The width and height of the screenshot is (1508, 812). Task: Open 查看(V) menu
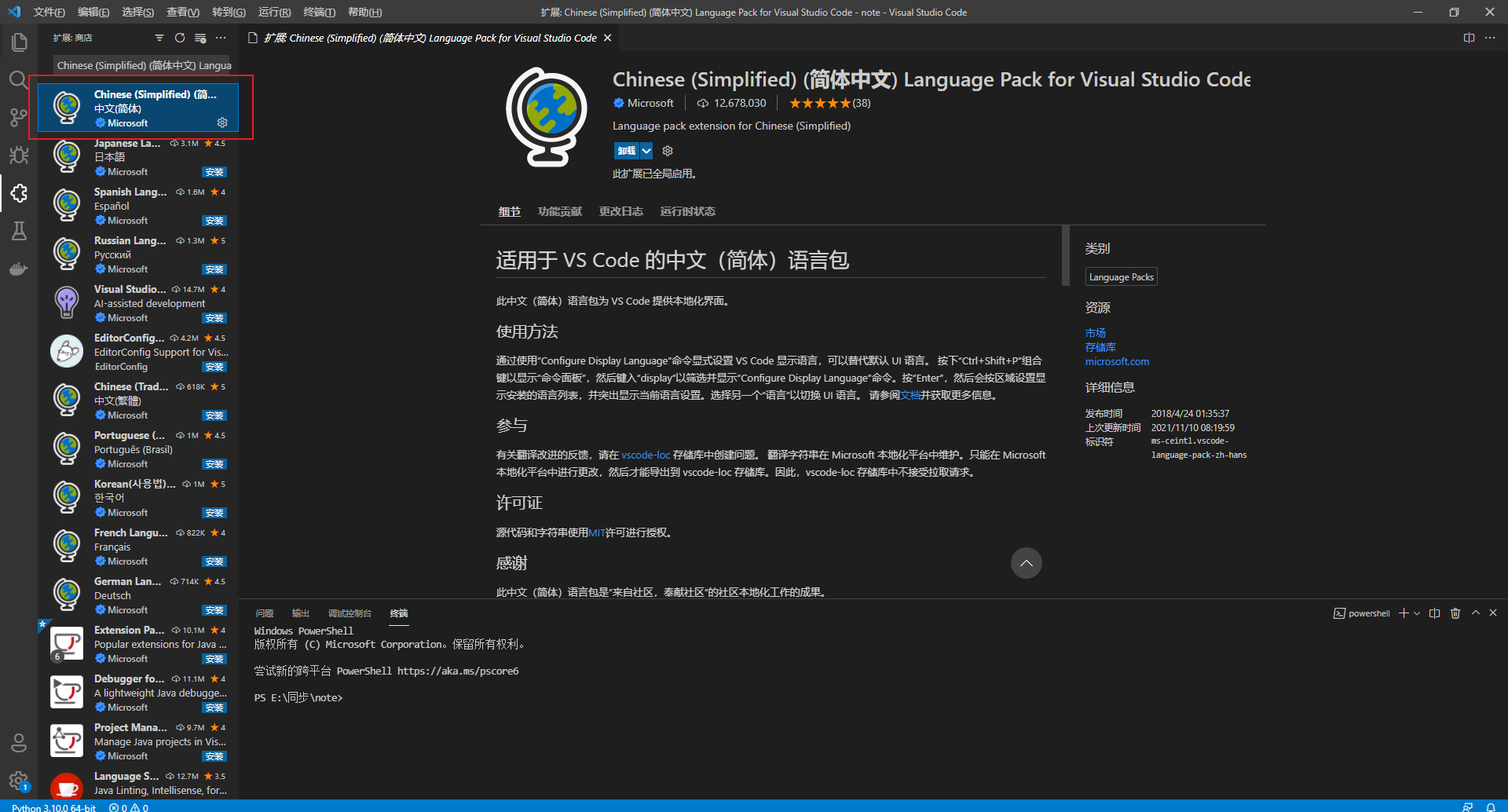pyautogui.click(x=183, y=12)
